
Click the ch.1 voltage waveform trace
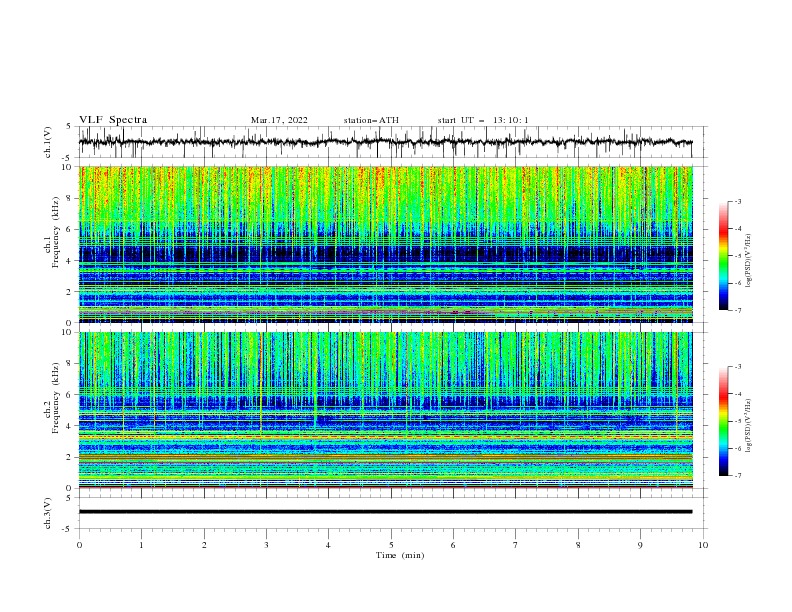click(385, 142)
